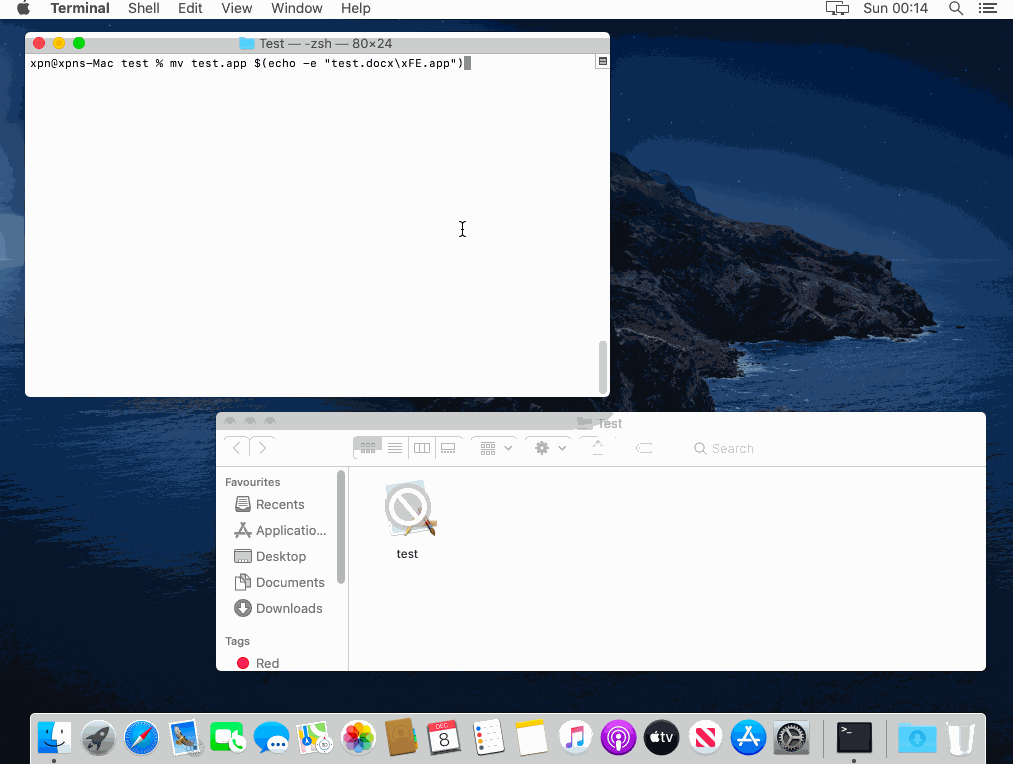Select Downloads in Finder sidebar
This screenshot has width=1013, height=764.
pyautogui.click(x=288, y=608)
